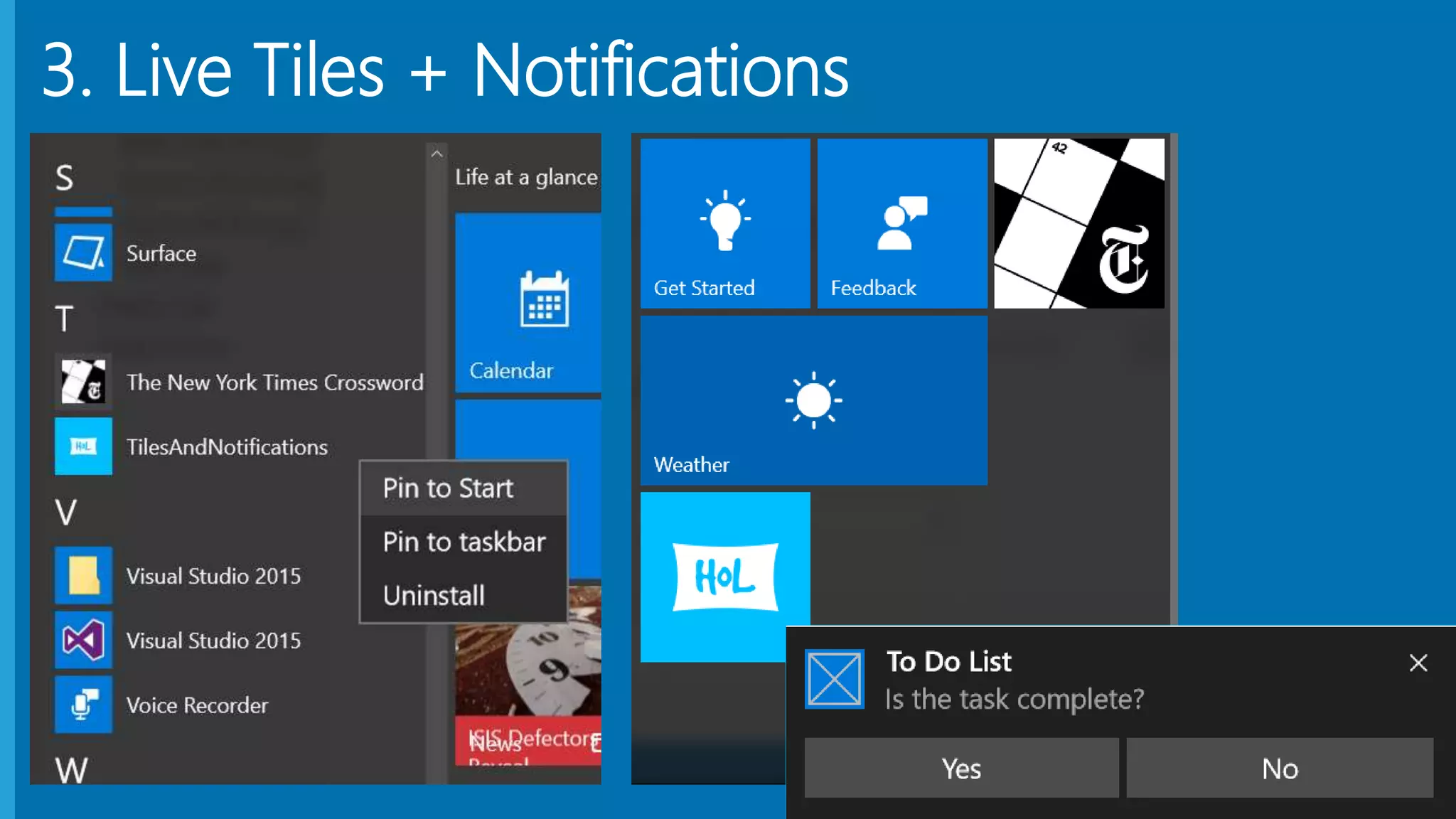The height and width of the screenshot is (819, 1456).
Task: Click scroll-up arrow of app list
Action: tap(437, 153)
